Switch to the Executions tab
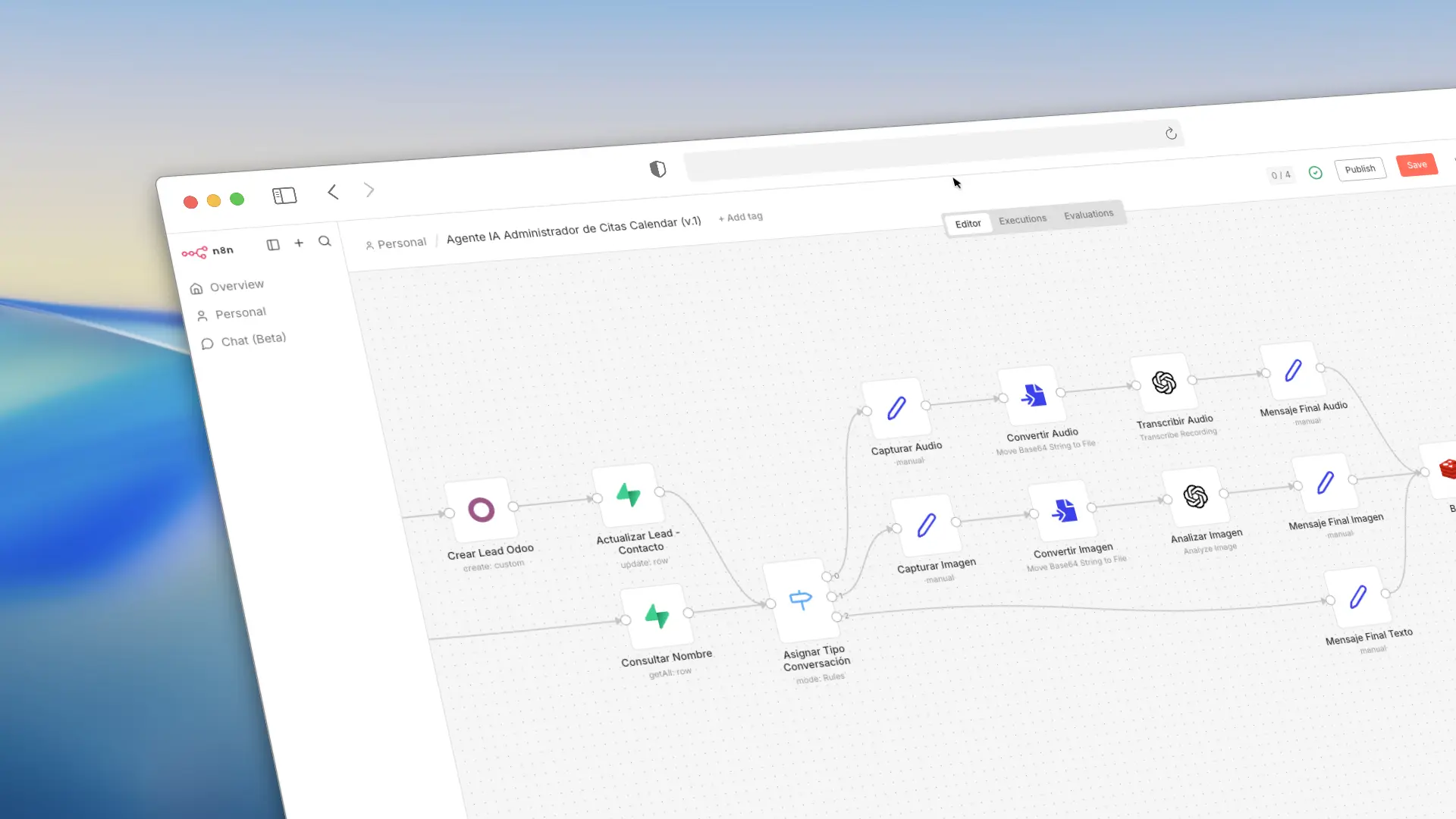Viewport: 1456px width, 819px height. (1022, 218)
